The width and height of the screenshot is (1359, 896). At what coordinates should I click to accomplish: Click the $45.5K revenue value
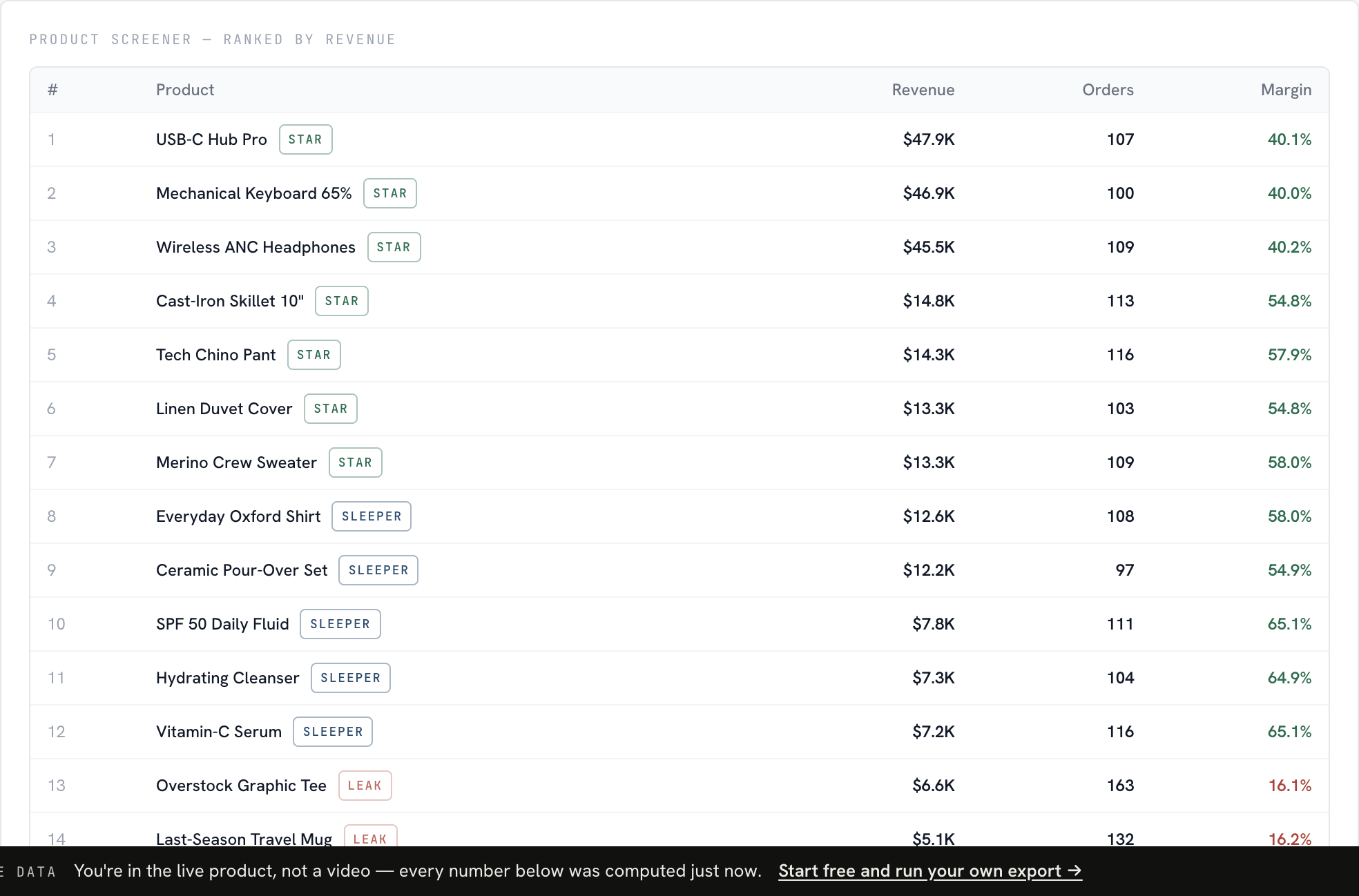pos(929,247)
